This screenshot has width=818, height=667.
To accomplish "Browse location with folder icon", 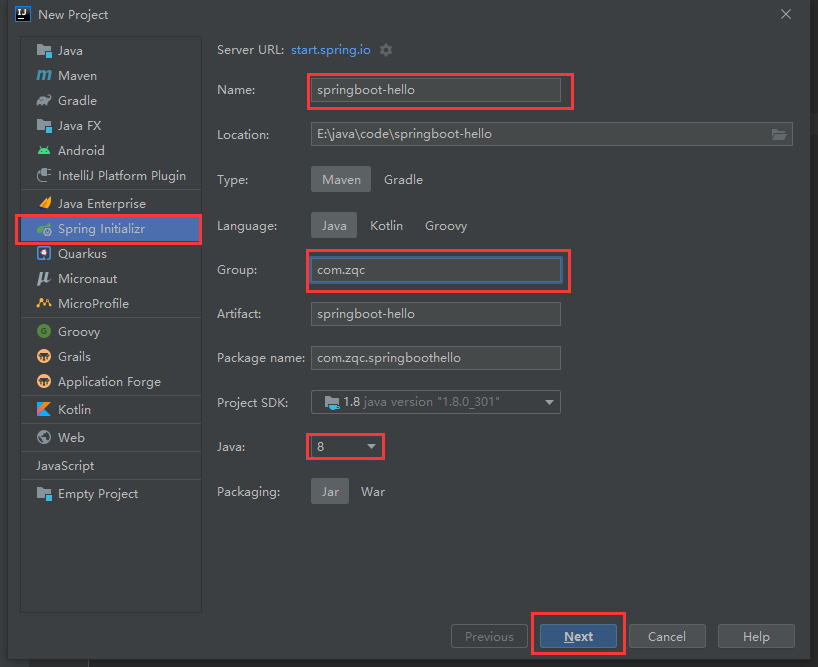I will (779, 135).
